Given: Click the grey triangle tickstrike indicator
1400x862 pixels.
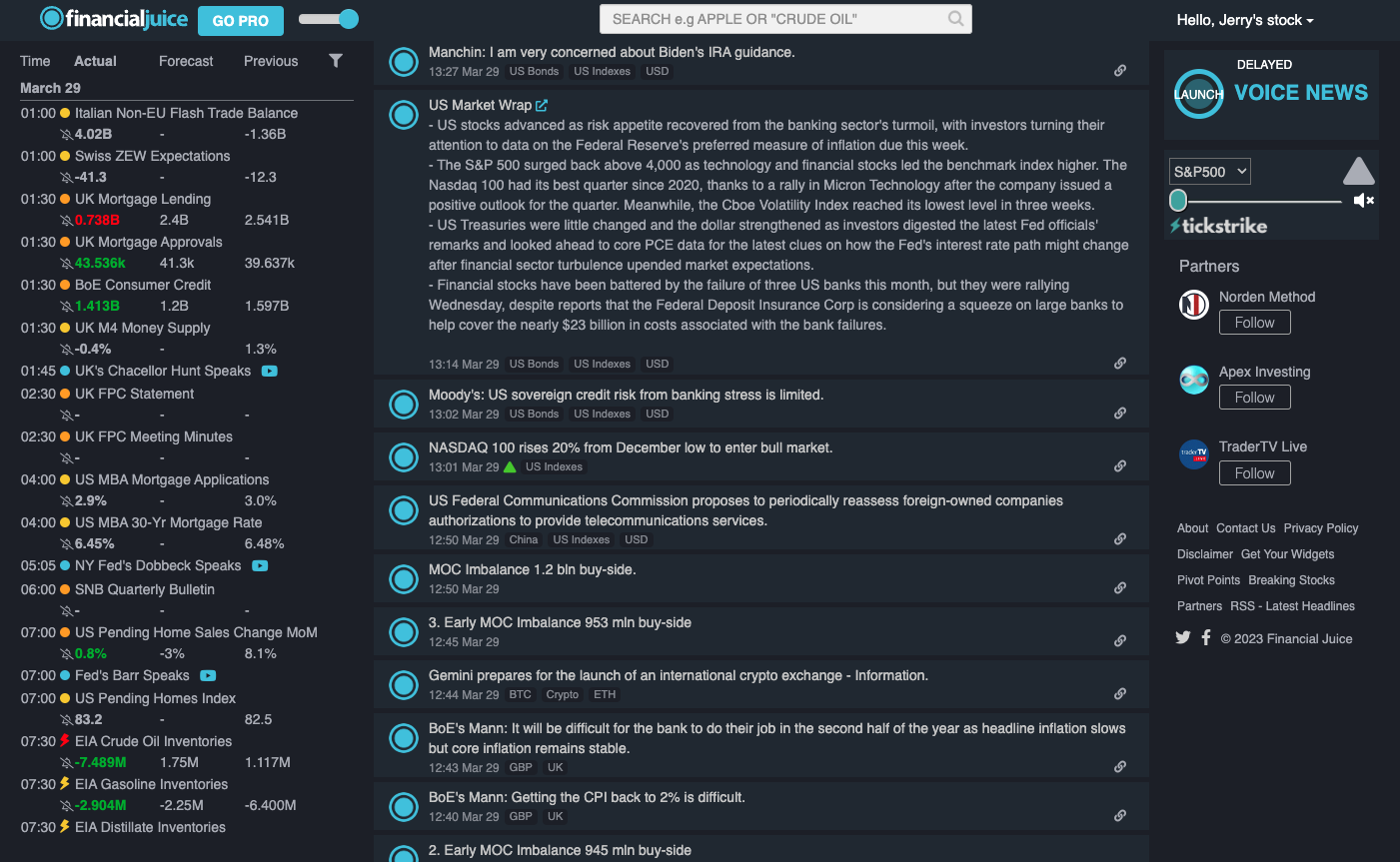Looking at the screenshot, I should (1358, 171).
